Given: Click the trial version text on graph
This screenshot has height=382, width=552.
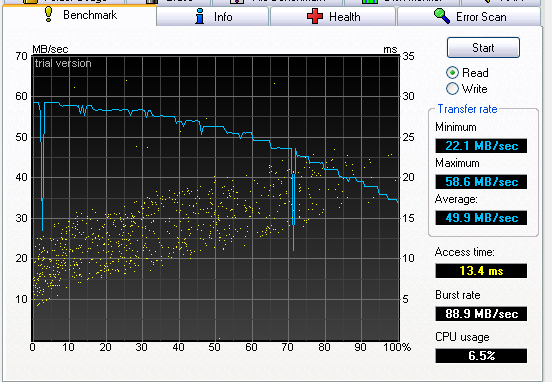Looking at the screenshot, I should coord(63,63).
